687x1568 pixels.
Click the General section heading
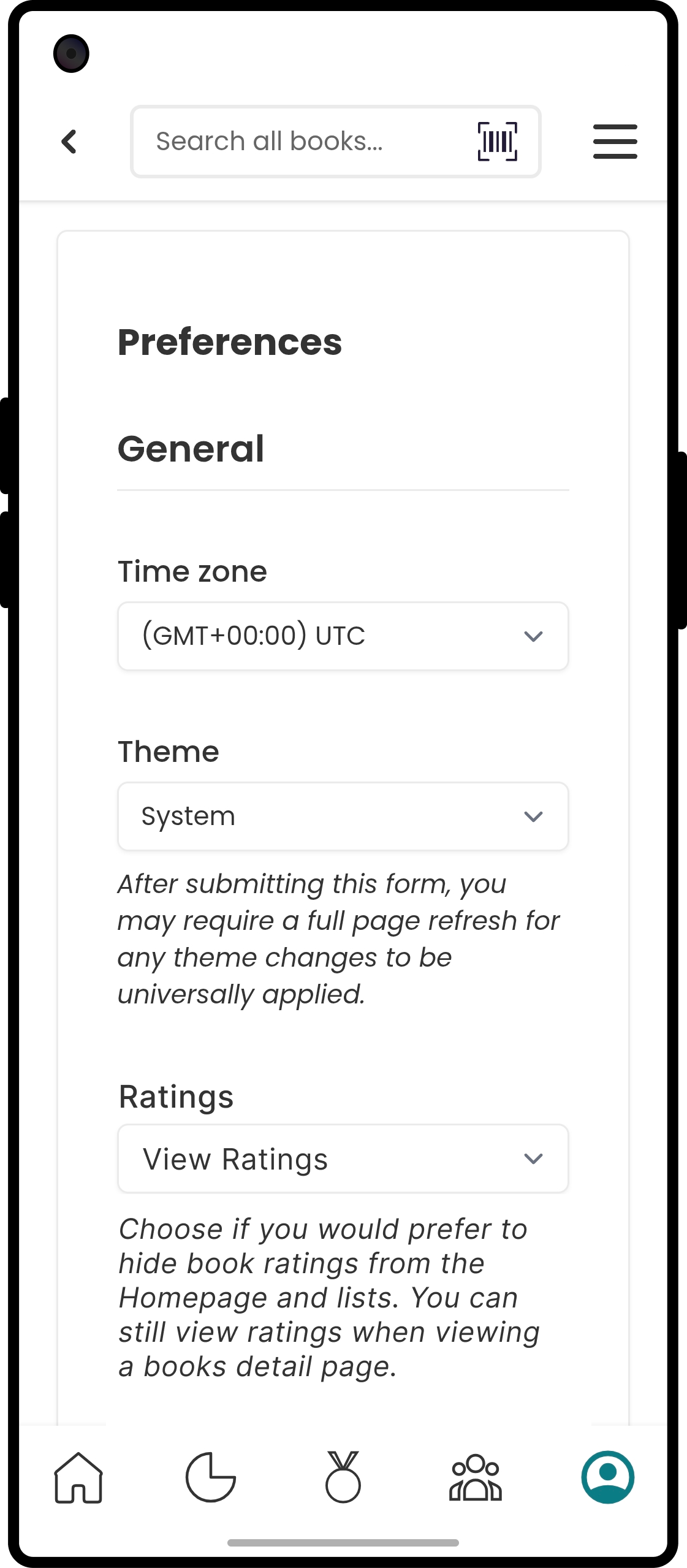tap(191, 449)
